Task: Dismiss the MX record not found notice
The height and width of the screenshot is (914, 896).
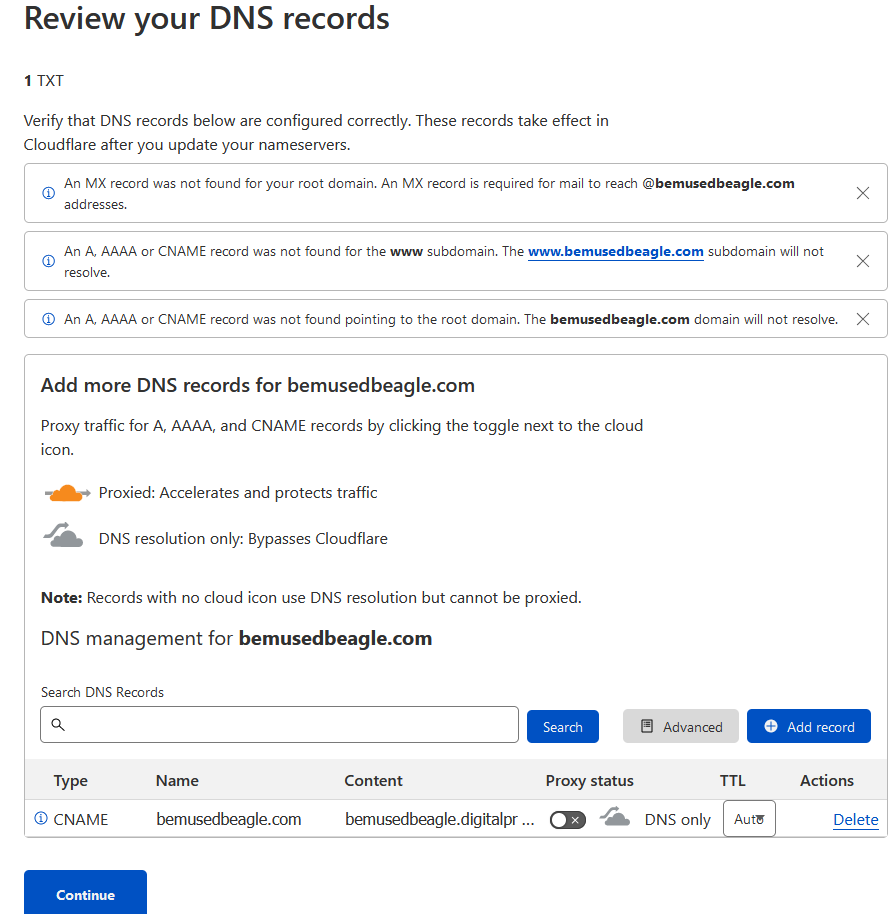Action: tap(862, 193)
